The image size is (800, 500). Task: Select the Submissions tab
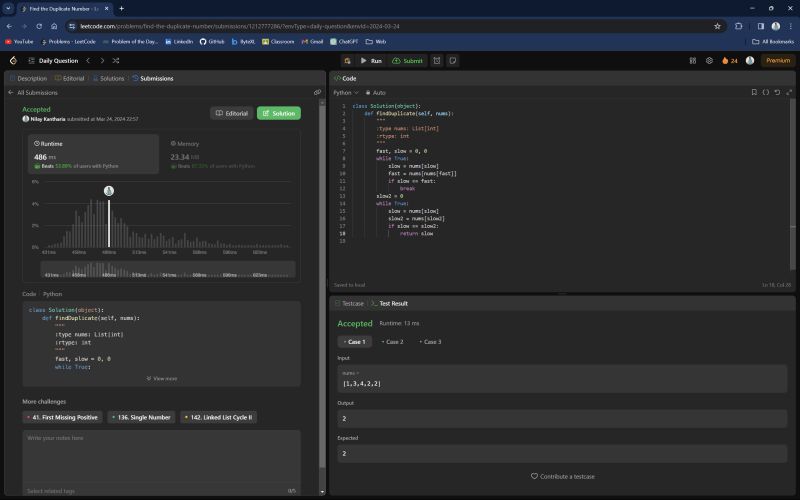153,79
